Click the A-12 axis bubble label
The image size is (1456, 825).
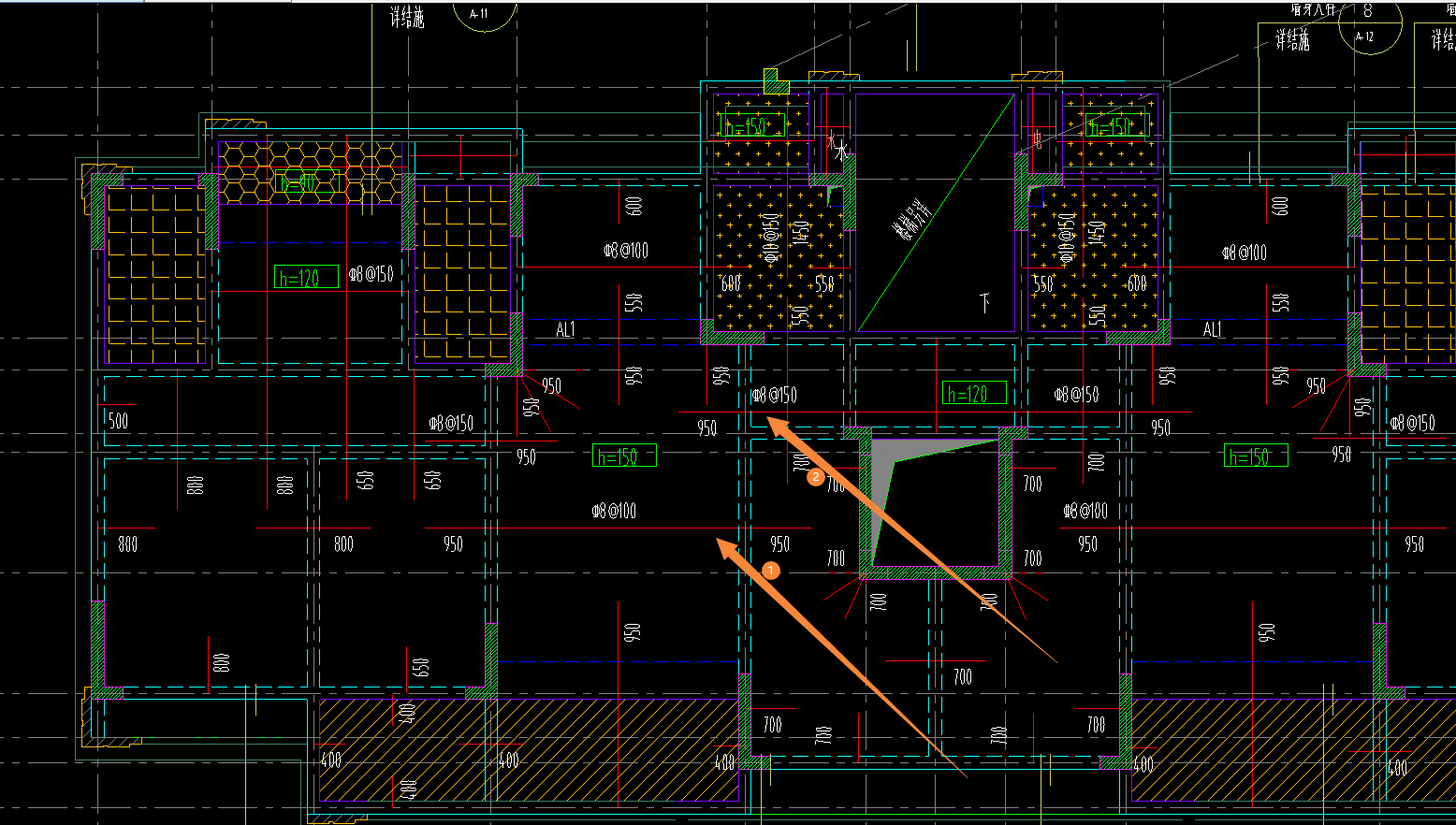click(1364, 37)
